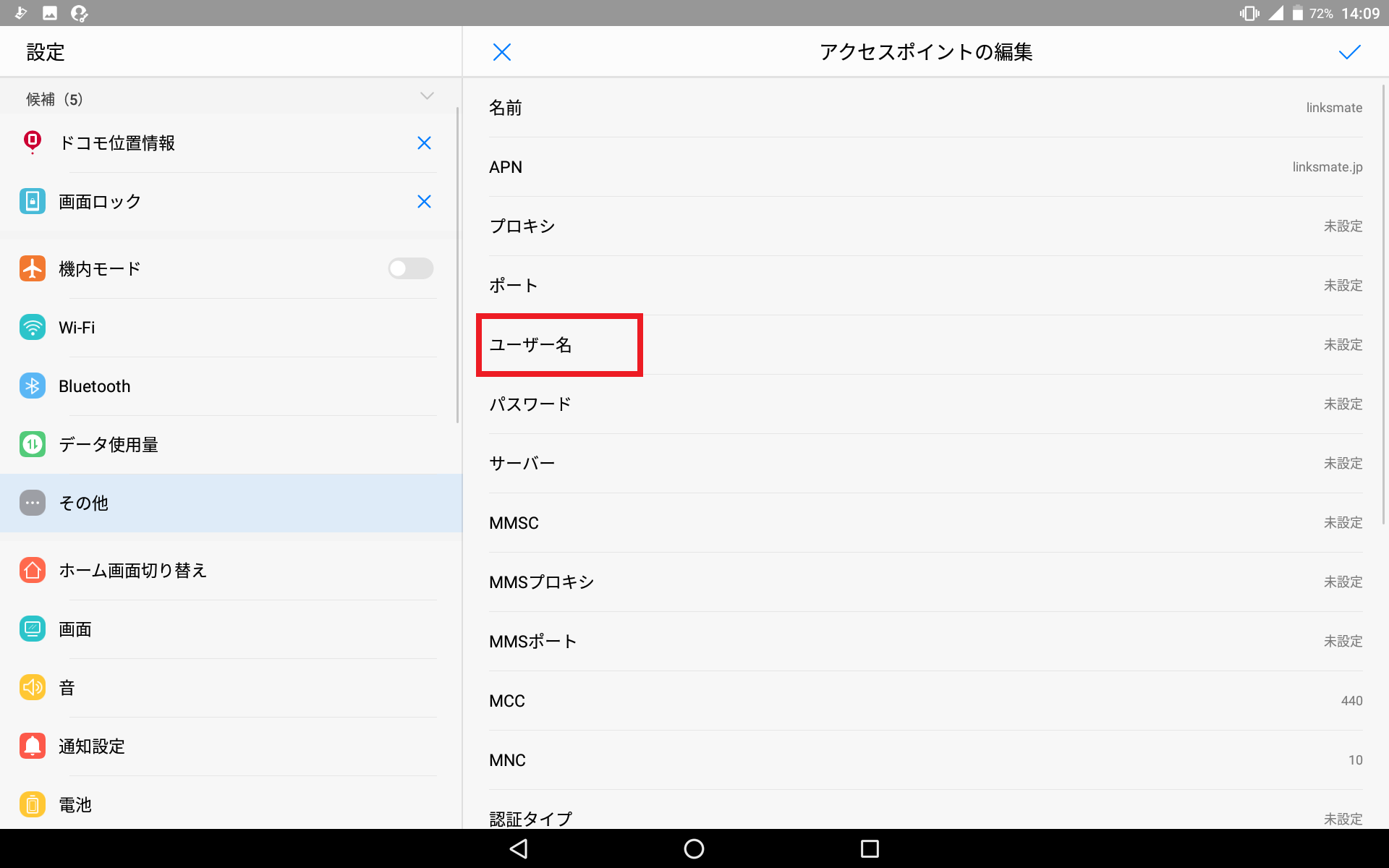Toggle 機内モード switch
This screenshot has height=868, width=1389.
coord(410,268)
